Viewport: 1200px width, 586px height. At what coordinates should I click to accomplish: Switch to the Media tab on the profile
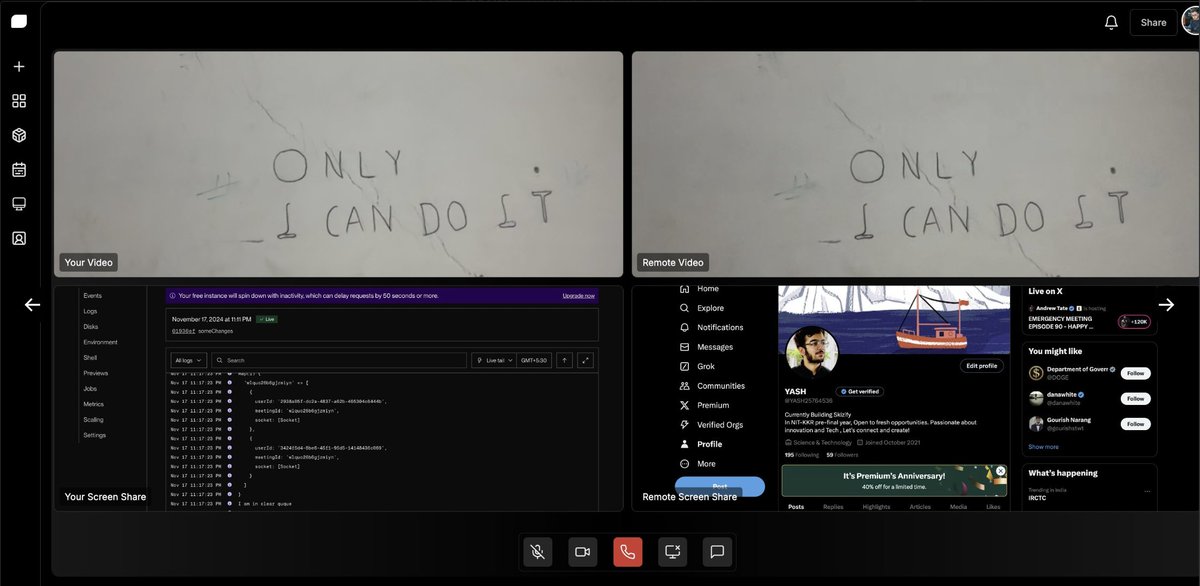(958, 507)
